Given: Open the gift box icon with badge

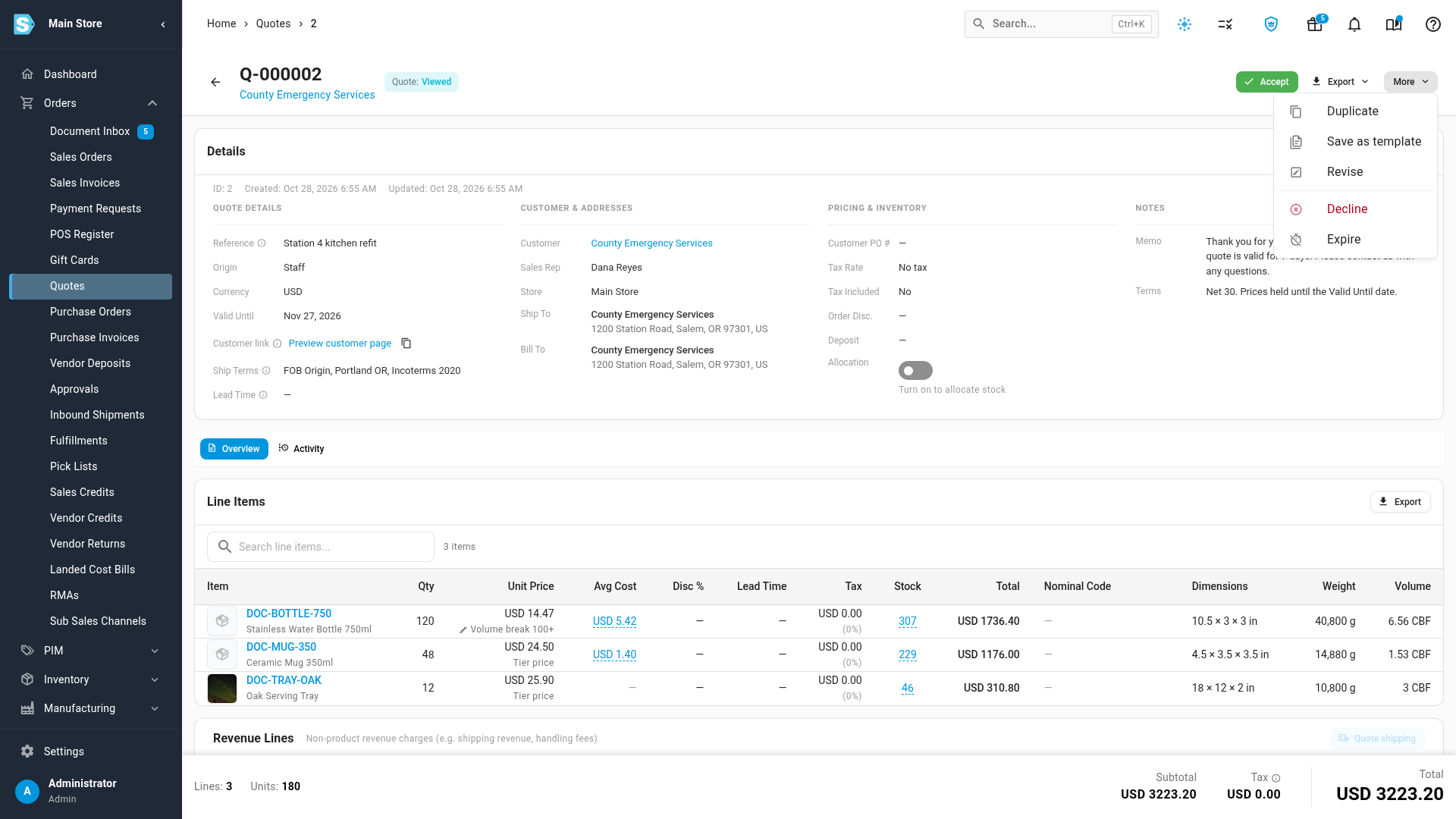Looking at the screenshot, I should 1315,24.
